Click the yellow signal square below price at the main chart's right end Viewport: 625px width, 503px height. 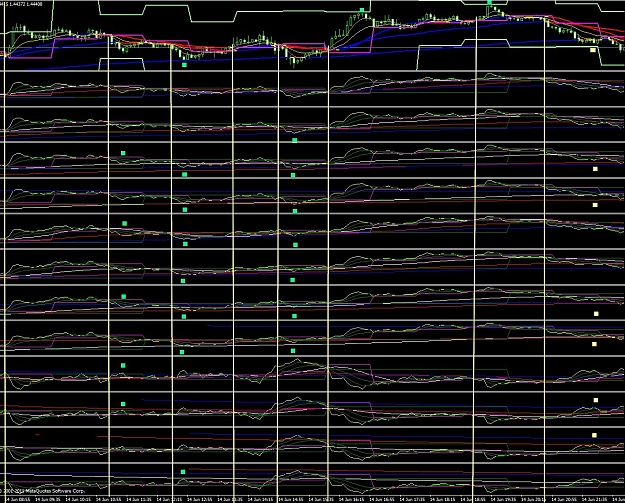[593, 50]
